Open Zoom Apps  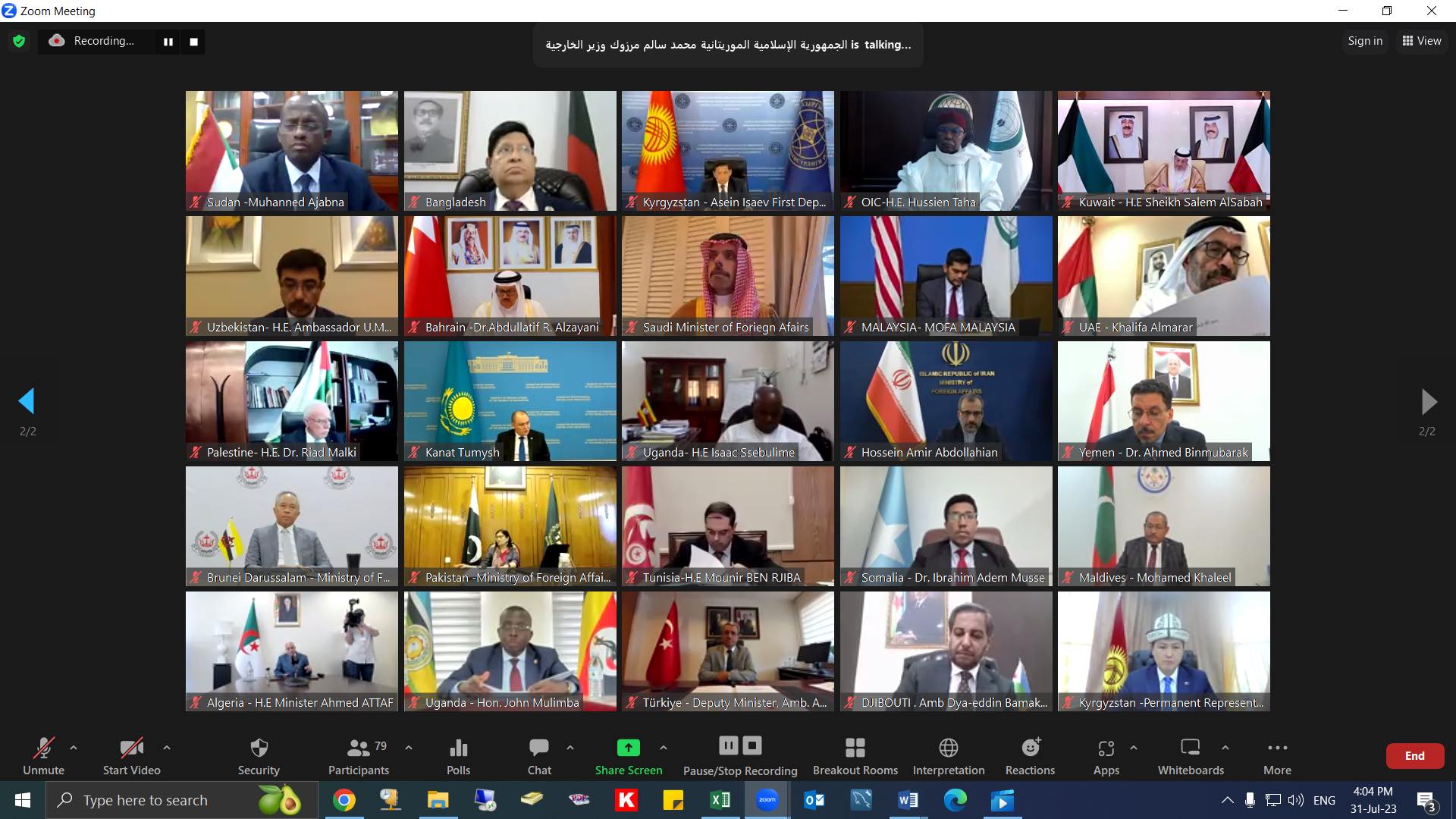coord(1106,755)
